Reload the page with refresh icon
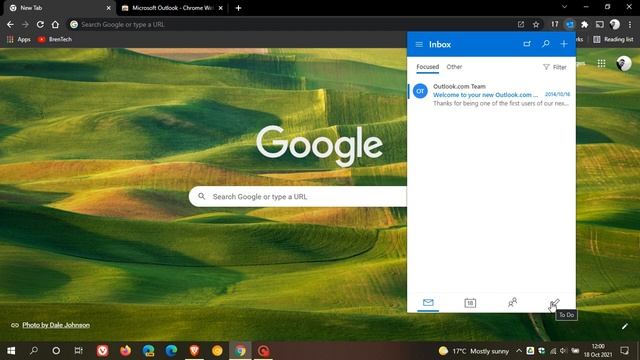The height and width of the screenshot is (360, 640). [x=40, y=24]
